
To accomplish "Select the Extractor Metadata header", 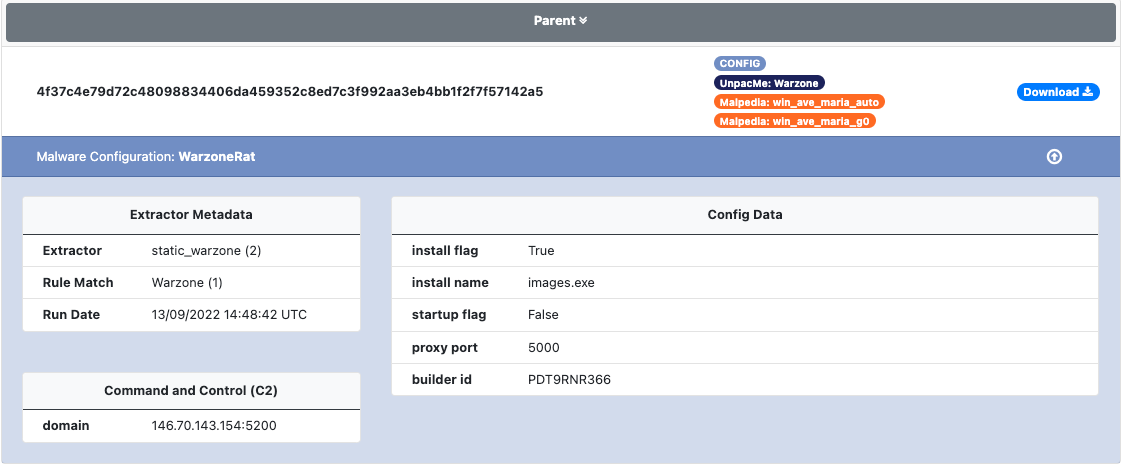I will [x=191, y=215].
